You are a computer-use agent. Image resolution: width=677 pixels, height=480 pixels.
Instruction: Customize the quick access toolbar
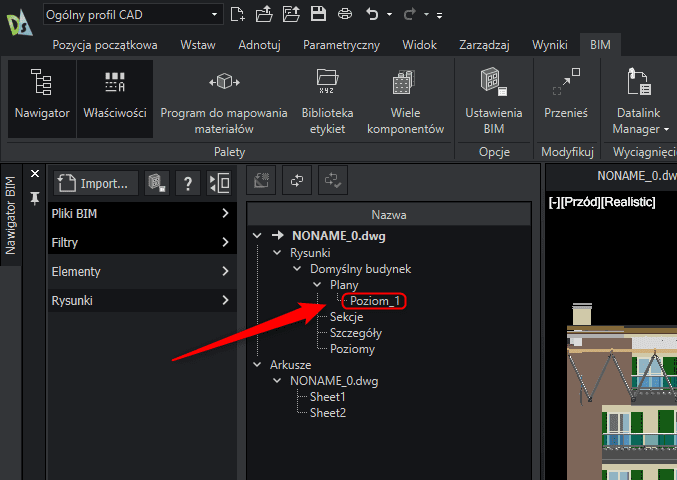pos(439,16)
